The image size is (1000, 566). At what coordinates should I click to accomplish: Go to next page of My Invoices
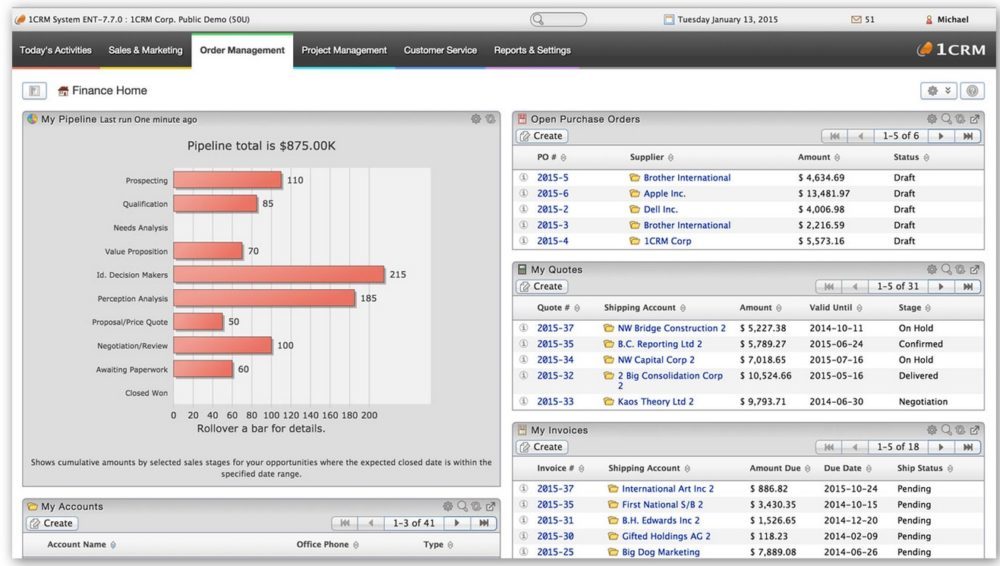coord(940,447)
